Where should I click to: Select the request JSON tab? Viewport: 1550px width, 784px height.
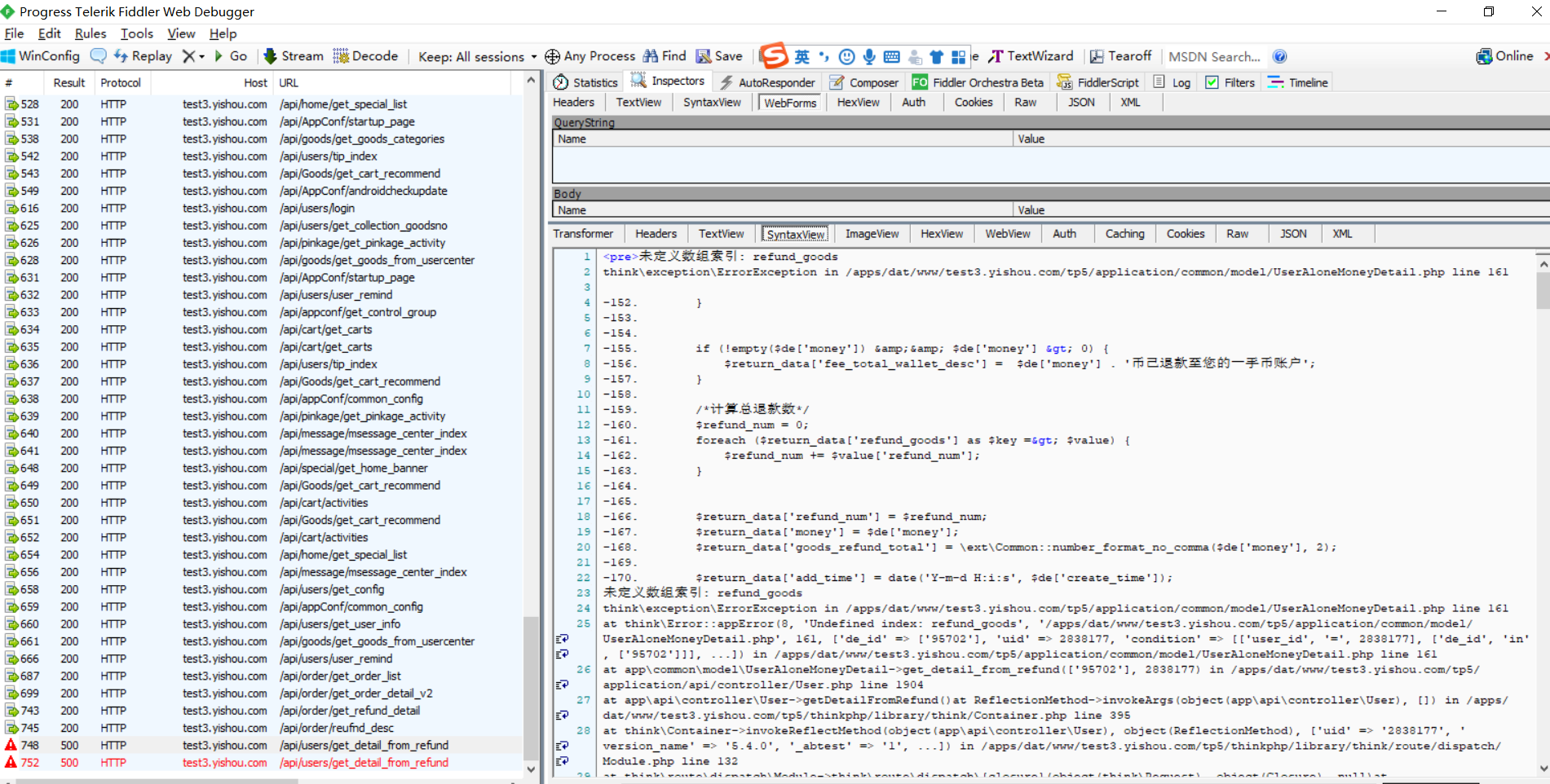pos(1082,102)
